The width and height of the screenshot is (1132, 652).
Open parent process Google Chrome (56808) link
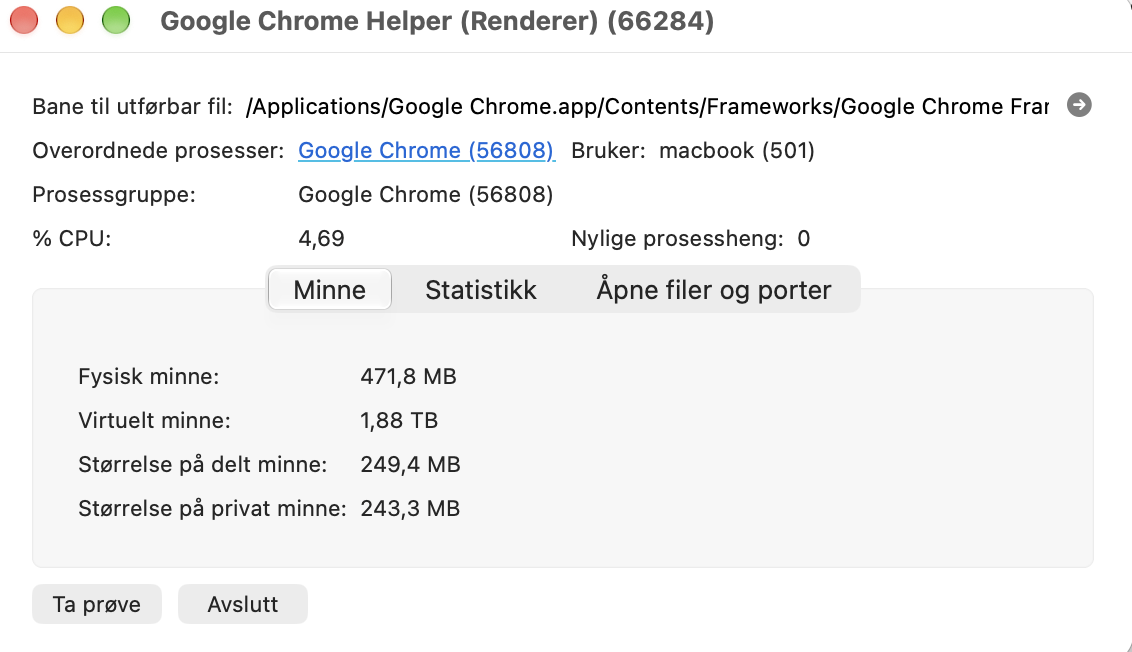(427, 150)
